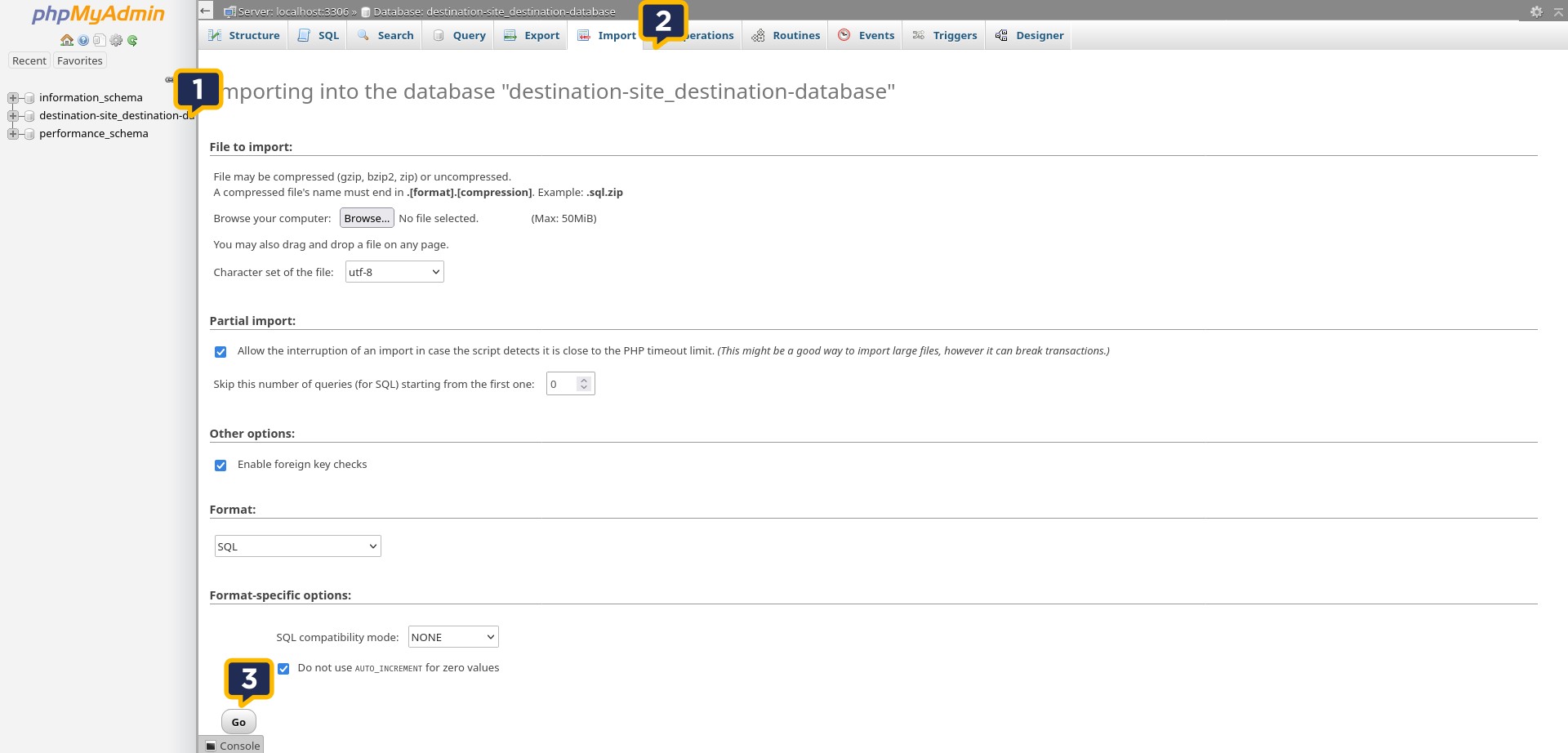1568x753 pixels.
Task: Toggle 'Allow the interruption of an import' checkbox
Action: pyautogui.click(x=220, y=352)
